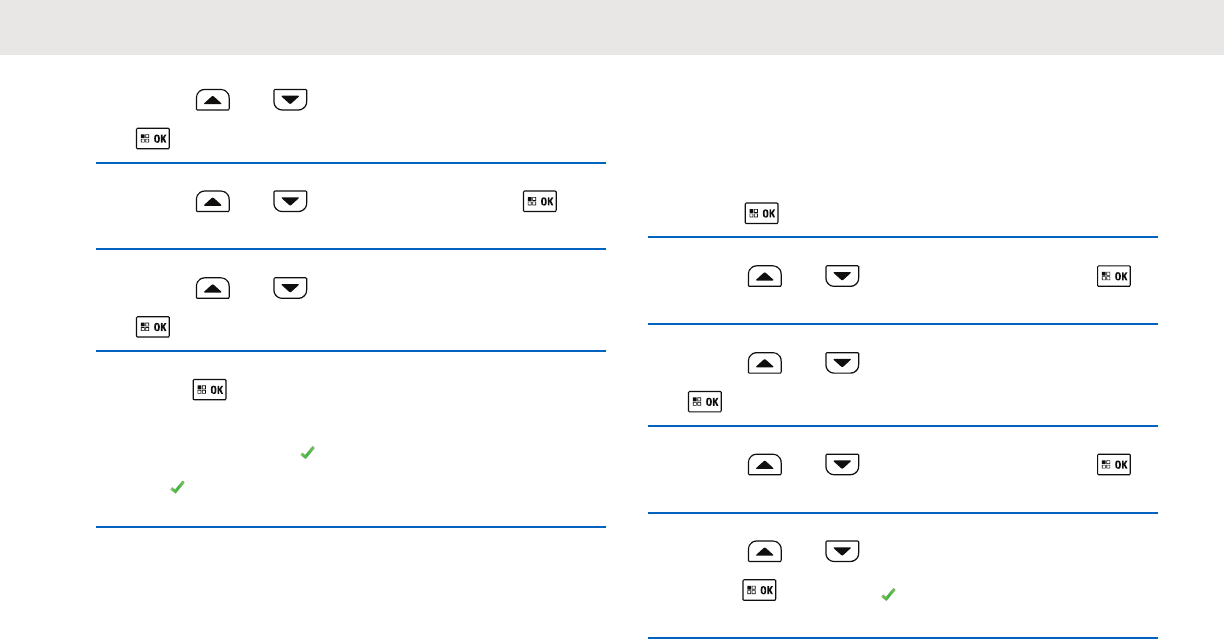1224x639 pixels.
Task: Click OK icon ending right column's first arrow row
Action: tap(1114, 277)
